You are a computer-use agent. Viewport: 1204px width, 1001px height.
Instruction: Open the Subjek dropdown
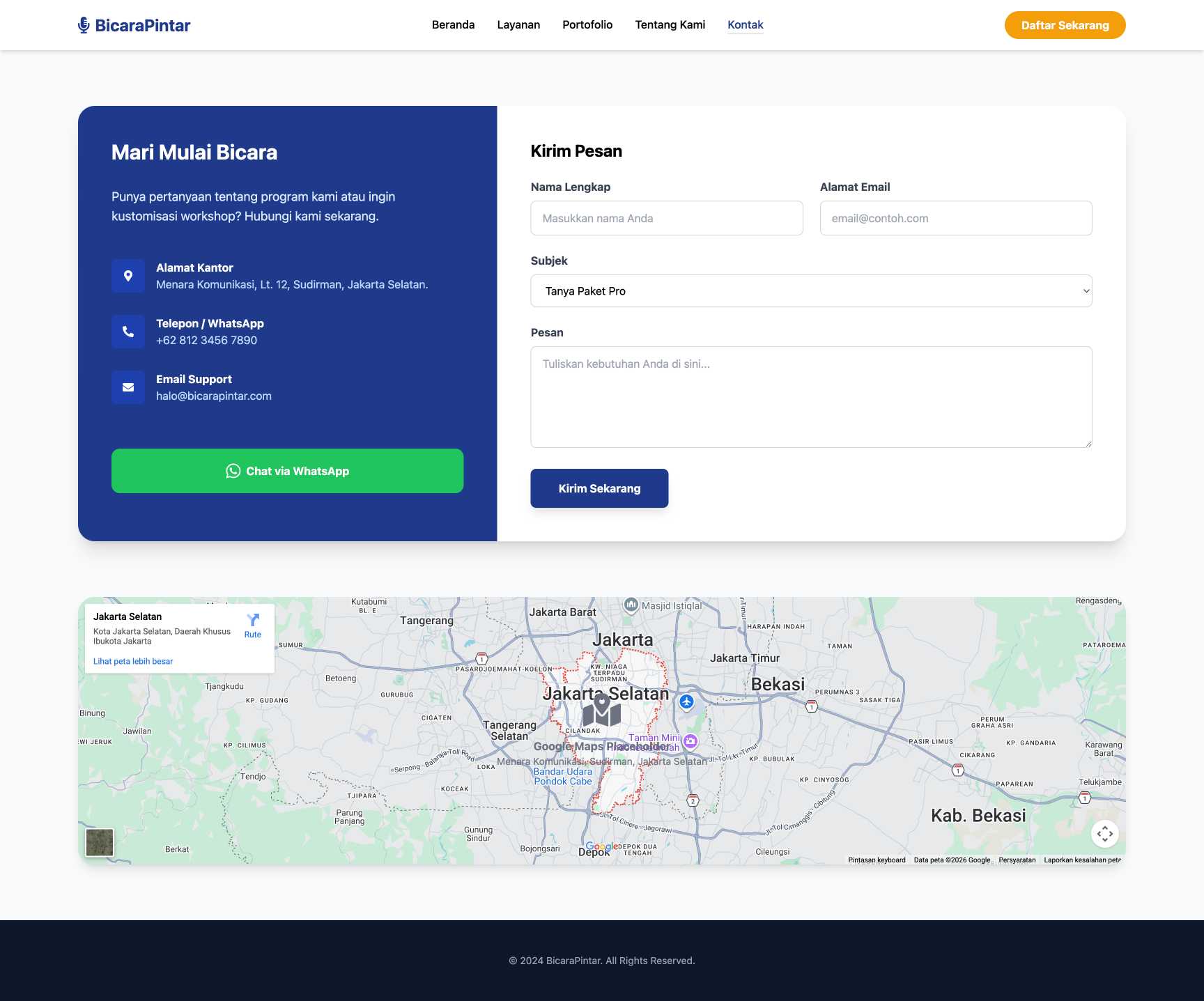[811, 291]
